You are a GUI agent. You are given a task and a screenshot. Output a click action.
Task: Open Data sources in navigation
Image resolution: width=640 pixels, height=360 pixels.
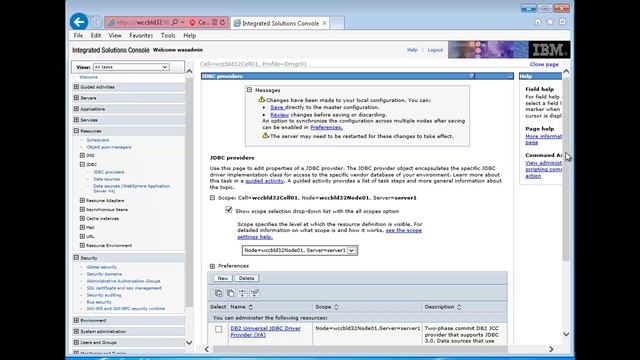(x=107, y=179)
